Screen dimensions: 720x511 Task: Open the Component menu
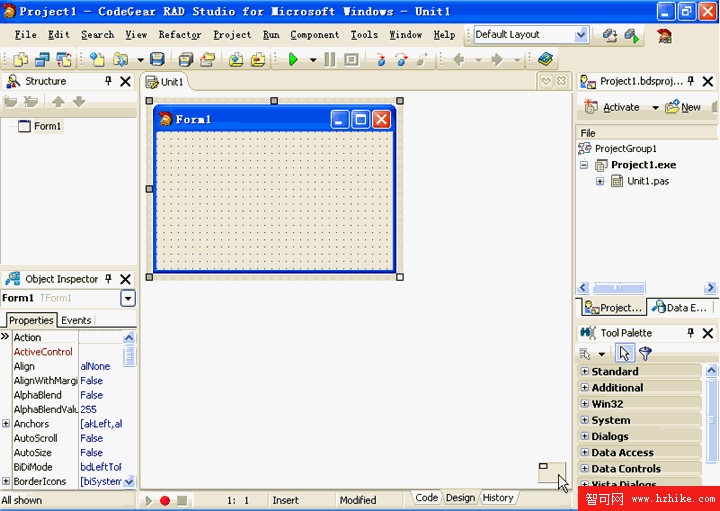[x=315, y=35]
